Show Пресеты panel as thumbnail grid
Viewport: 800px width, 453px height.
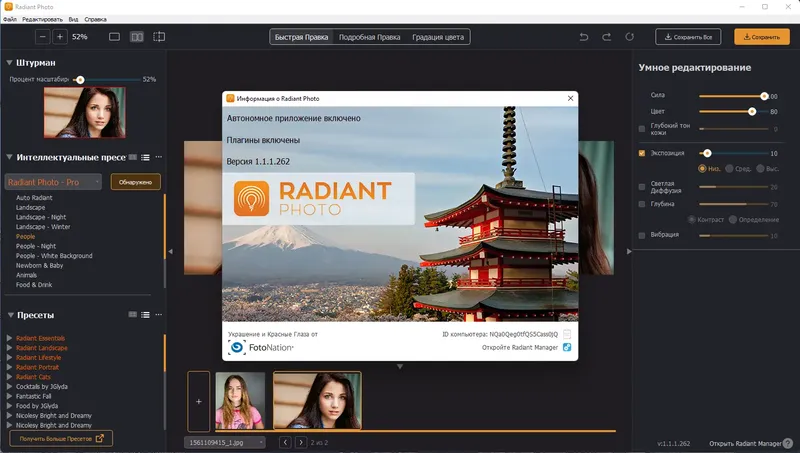(x=133, y=315)
